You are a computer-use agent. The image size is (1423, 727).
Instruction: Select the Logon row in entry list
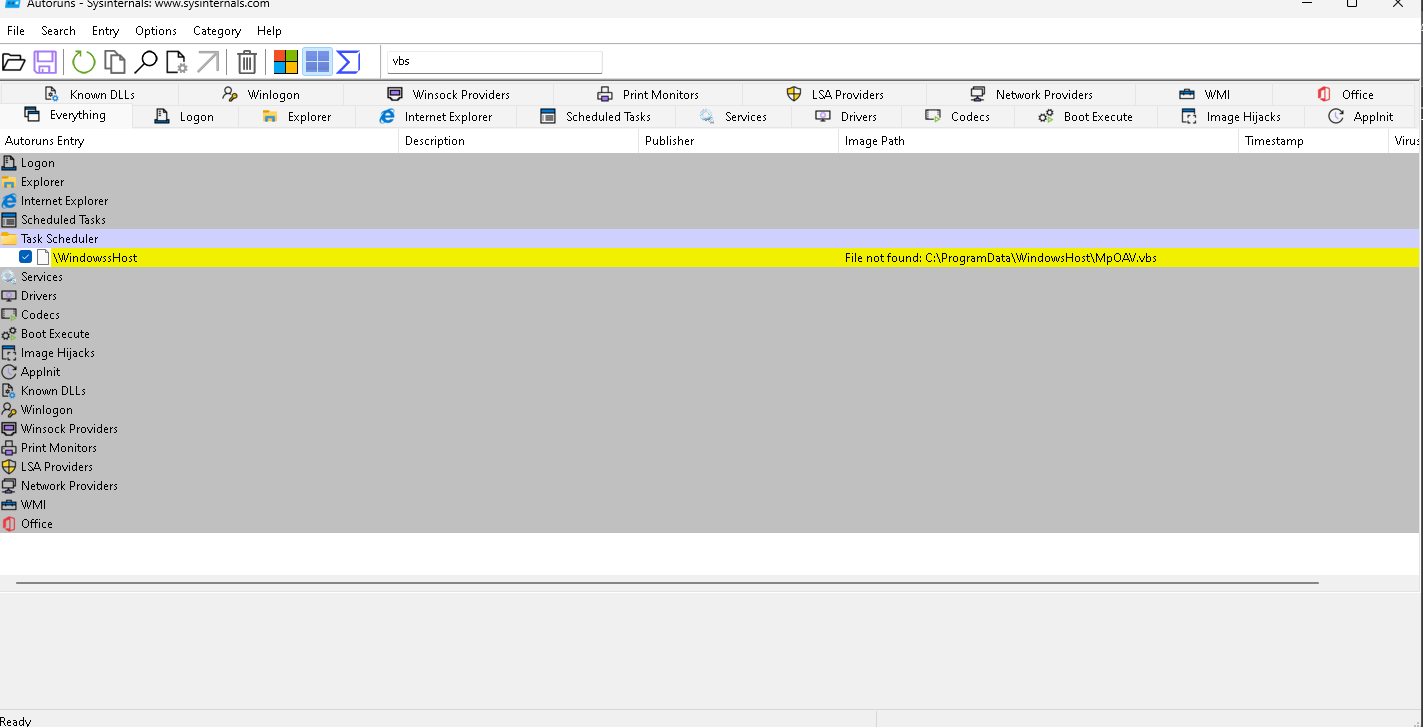click(x=709, y=163)
